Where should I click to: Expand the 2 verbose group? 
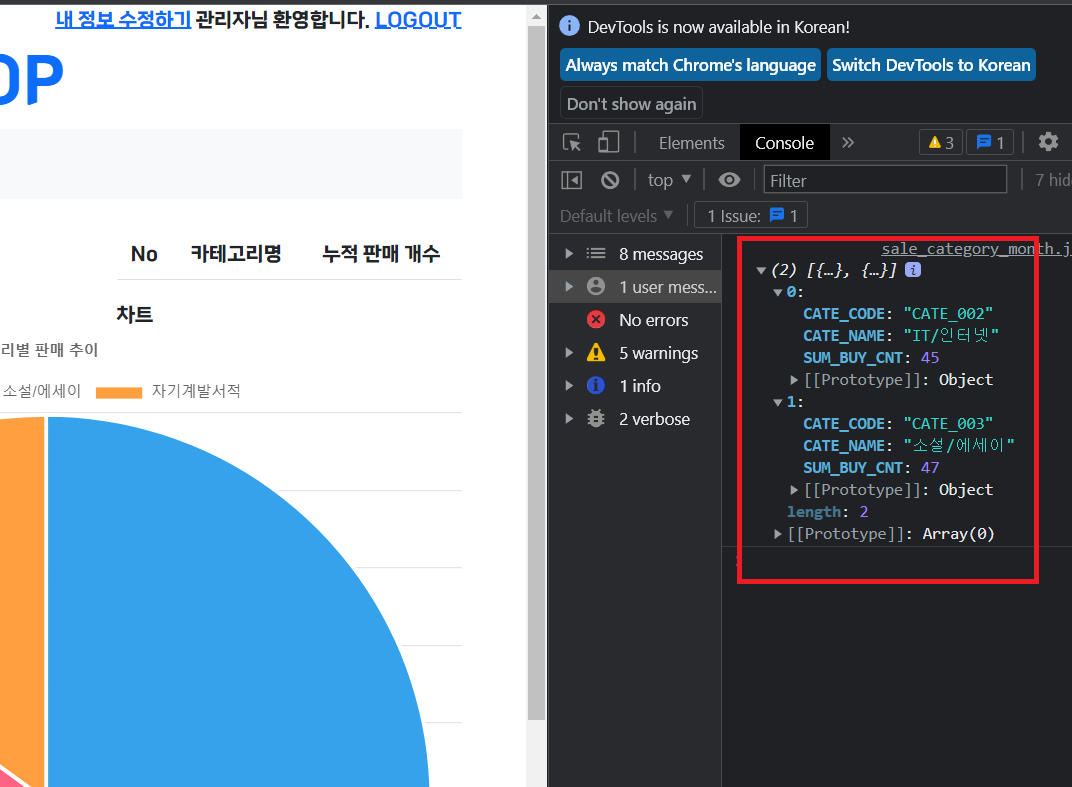[569, 418]
